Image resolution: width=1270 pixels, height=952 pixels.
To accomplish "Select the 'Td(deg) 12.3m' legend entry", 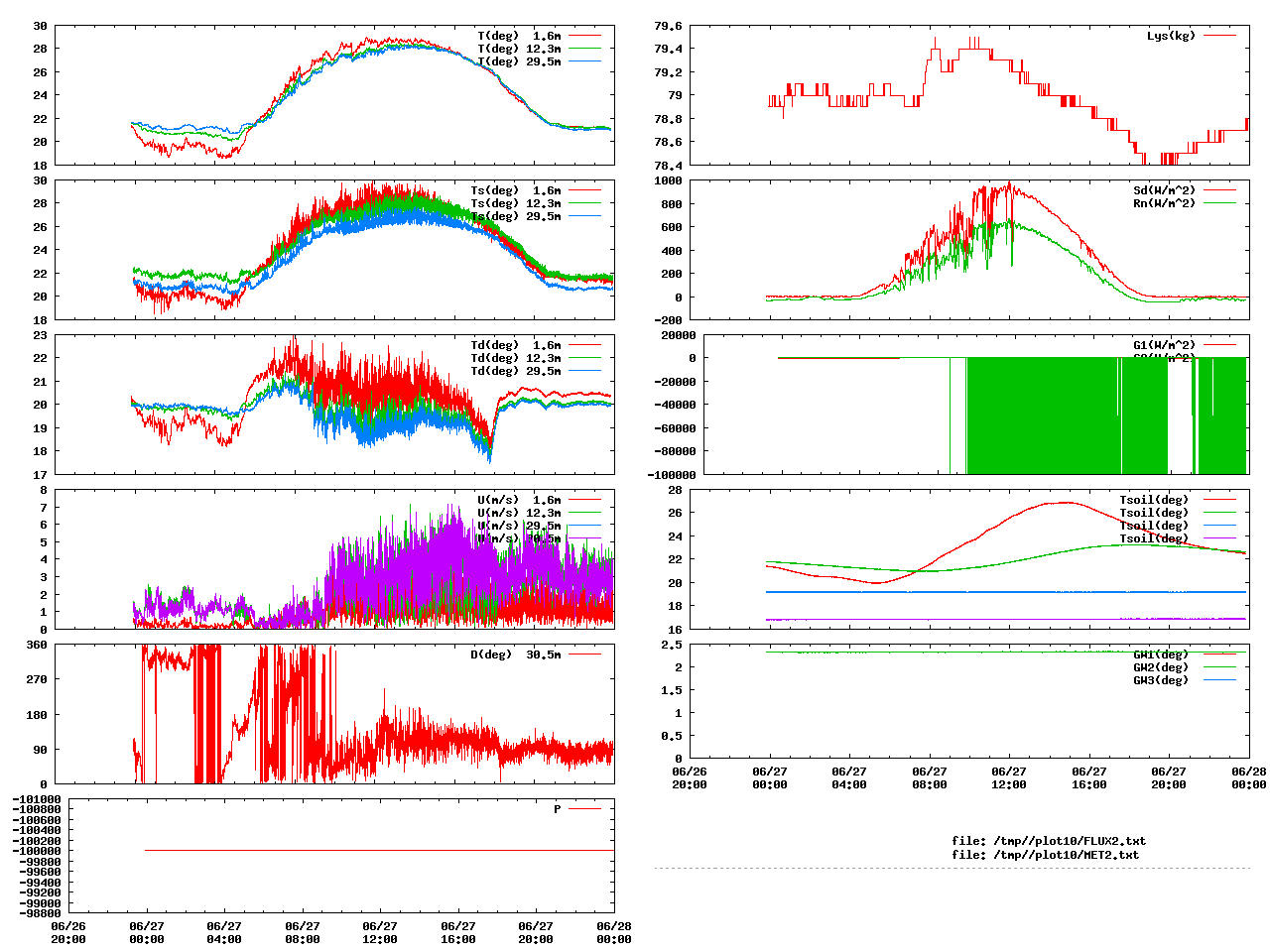I will pos(515,358).
